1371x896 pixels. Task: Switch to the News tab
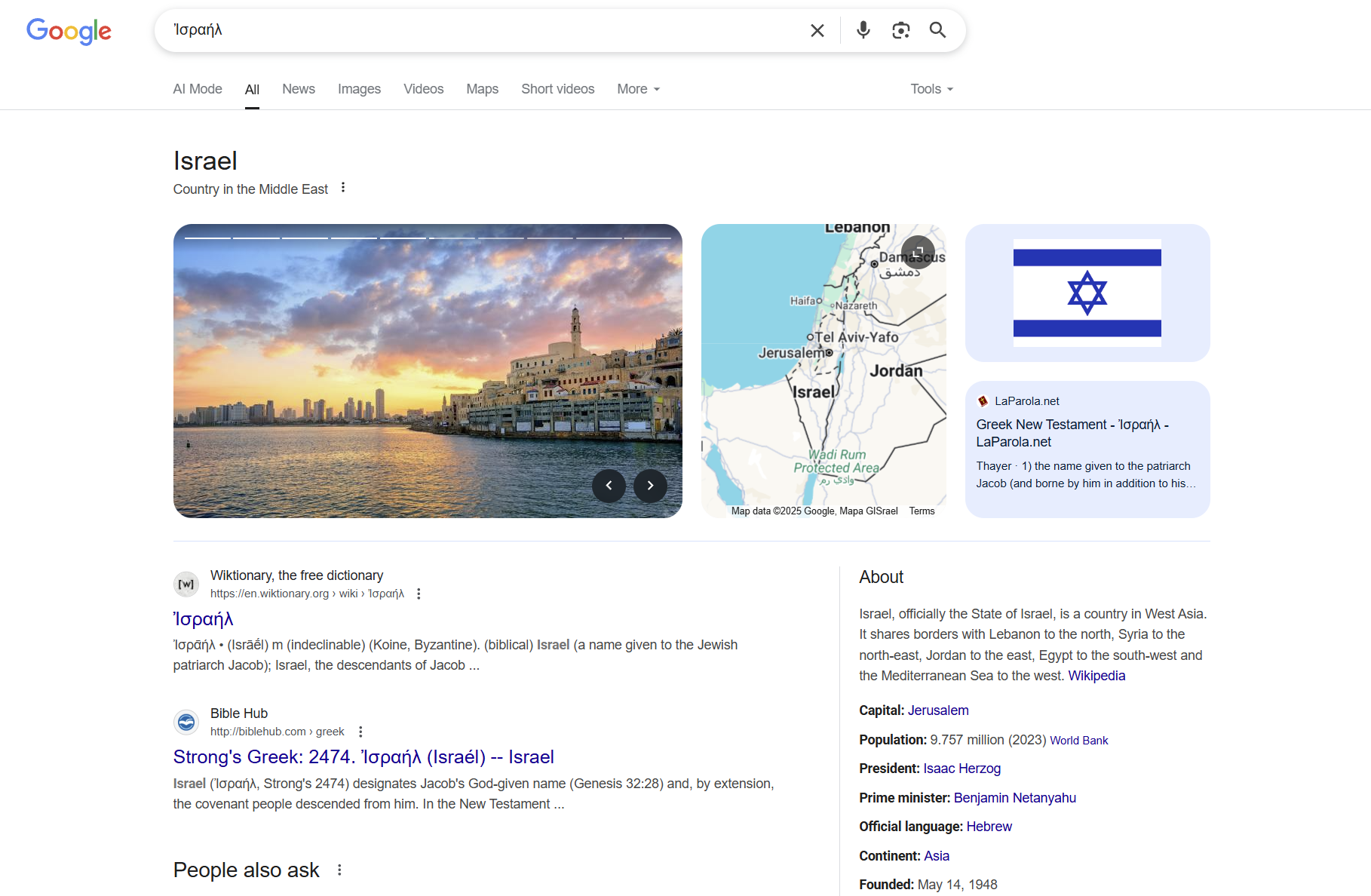299,89
